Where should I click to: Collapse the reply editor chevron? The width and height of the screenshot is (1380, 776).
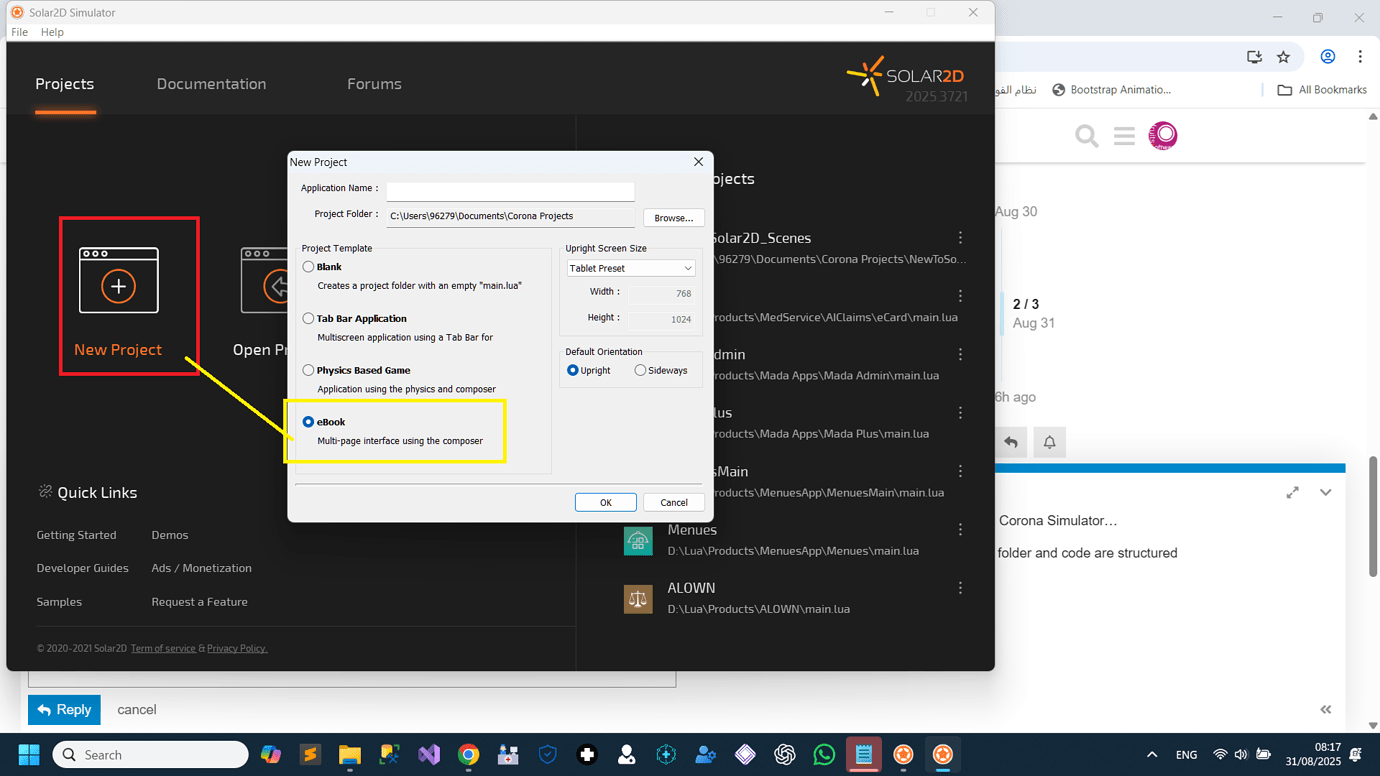coord(1325,493)
